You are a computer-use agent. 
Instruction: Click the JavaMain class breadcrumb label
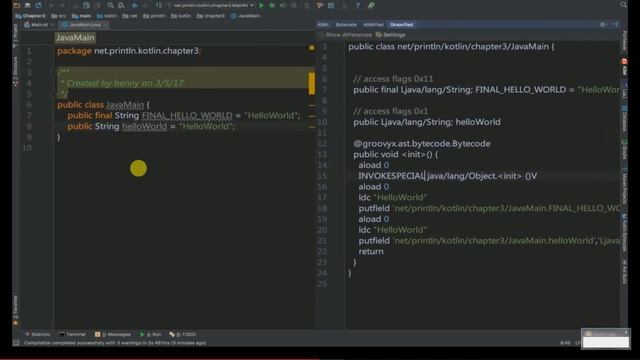click(75, 38)
